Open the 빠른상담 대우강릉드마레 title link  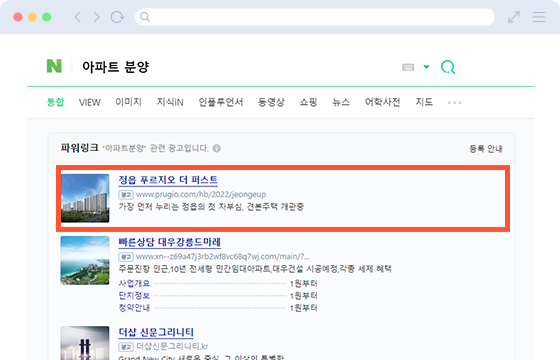pyautogui.click(x=170, y=242)
